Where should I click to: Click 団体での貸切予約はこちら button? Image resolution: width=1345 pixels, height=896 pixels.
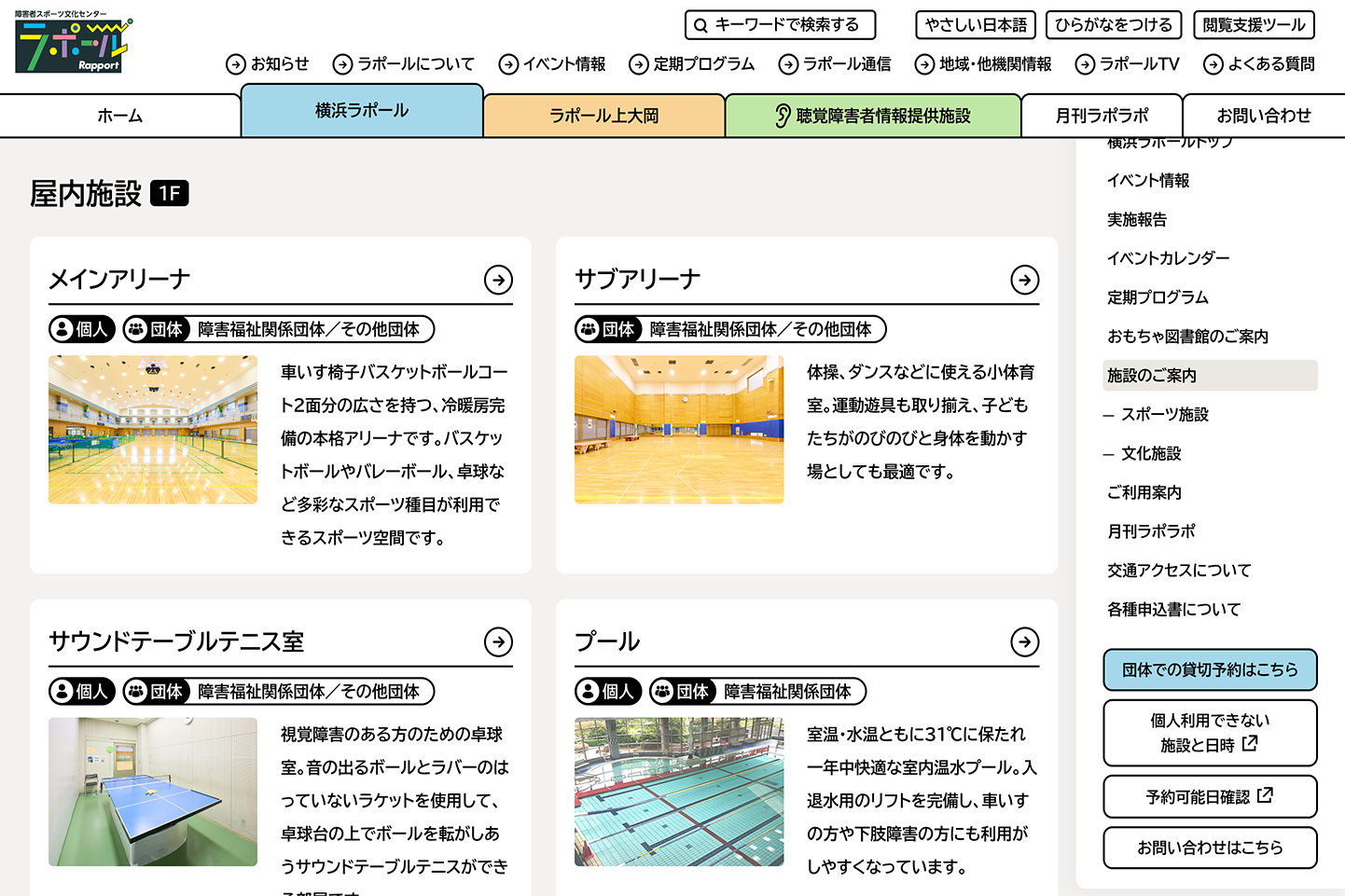point(1210,669)
